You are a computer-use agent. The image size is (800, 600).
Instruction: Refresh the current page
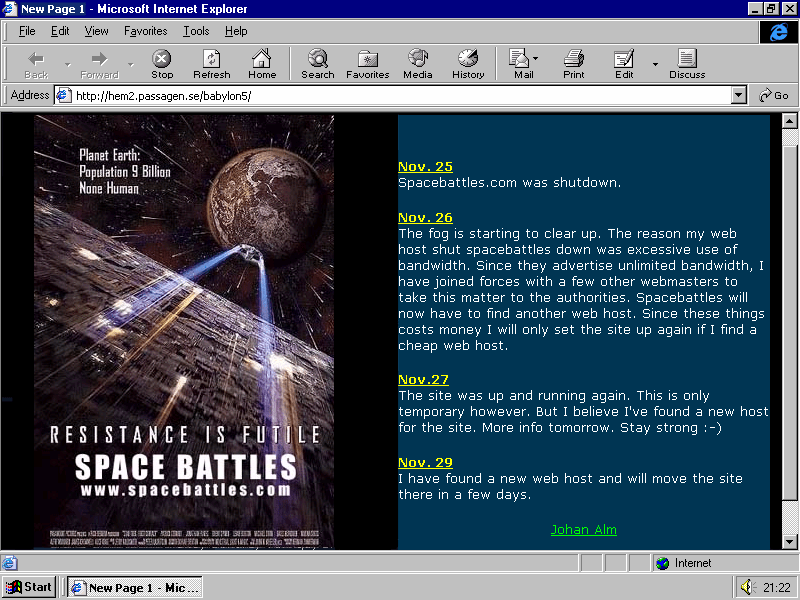click(x=212, y=64)
